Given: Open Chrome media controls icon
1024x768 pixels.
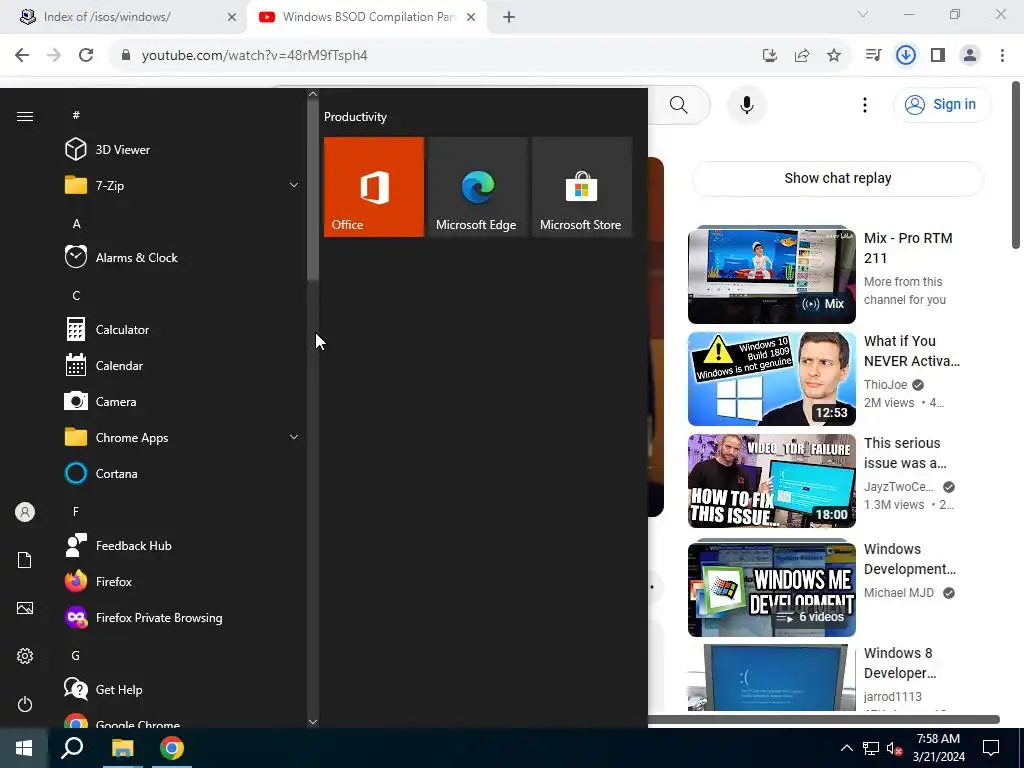Looking at the screenshot, I should tap(873, 55).
